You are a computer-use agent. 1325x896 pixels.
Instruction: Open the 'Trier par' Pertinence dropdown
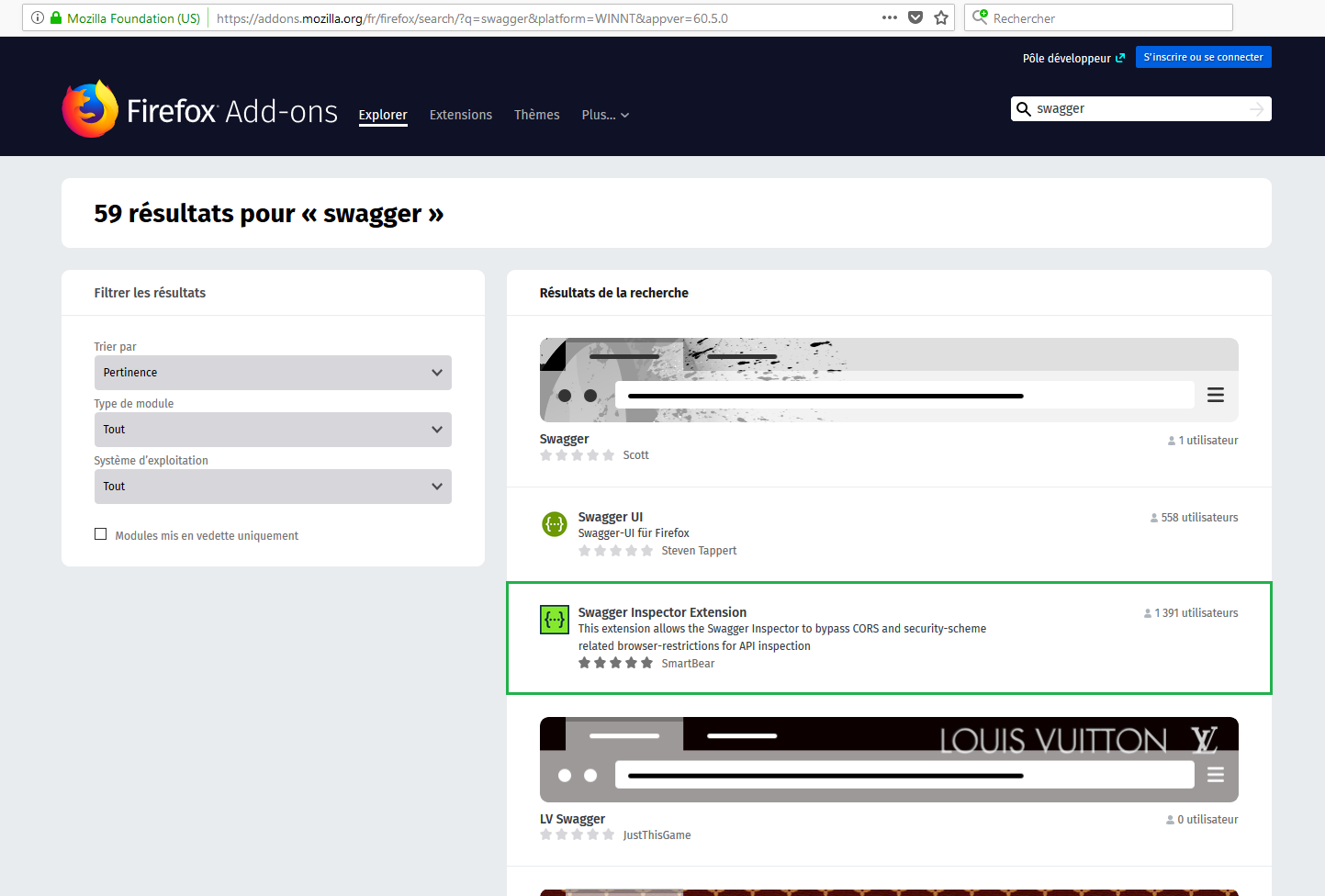tap(273, 373)
